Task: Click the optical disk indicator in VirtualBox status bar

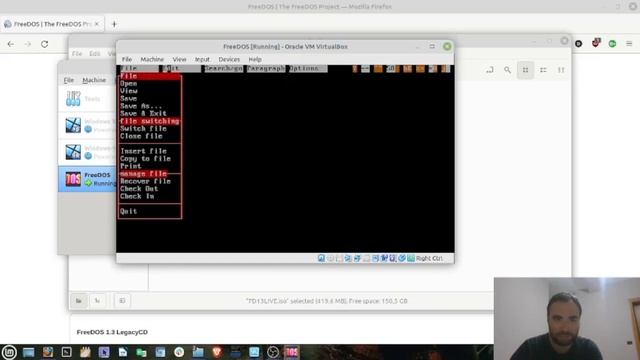Action: (x=330, y=258)
